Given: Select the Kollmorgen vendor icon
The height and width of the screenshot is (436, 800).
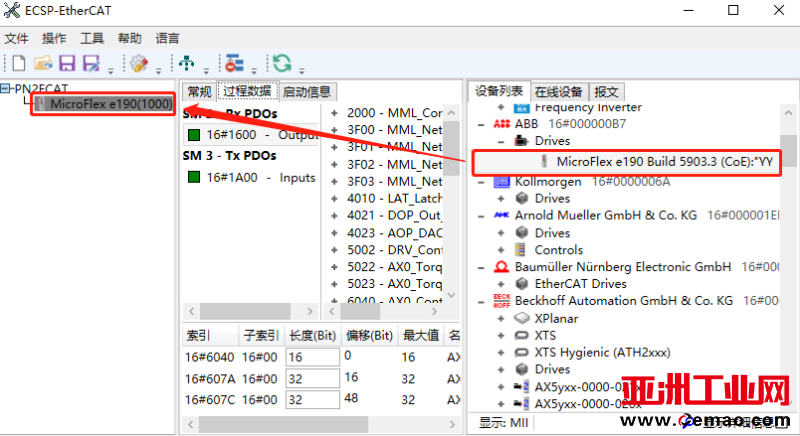Looking at the screenshot, I should [502, 182].
